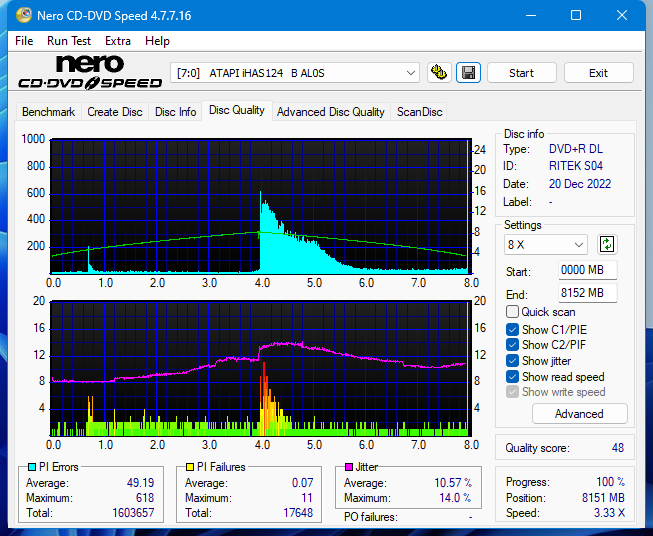Viewport: 653px width, 536px height.
Task: Open the Extra menu
Action: [x=118, y=41]
